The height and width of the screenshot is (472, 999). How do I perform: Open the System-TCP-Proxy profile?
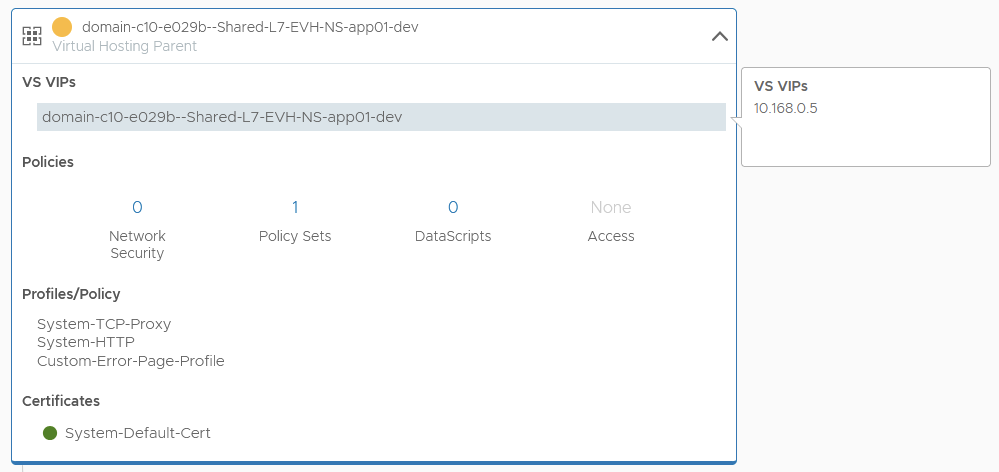coord(104,324)
